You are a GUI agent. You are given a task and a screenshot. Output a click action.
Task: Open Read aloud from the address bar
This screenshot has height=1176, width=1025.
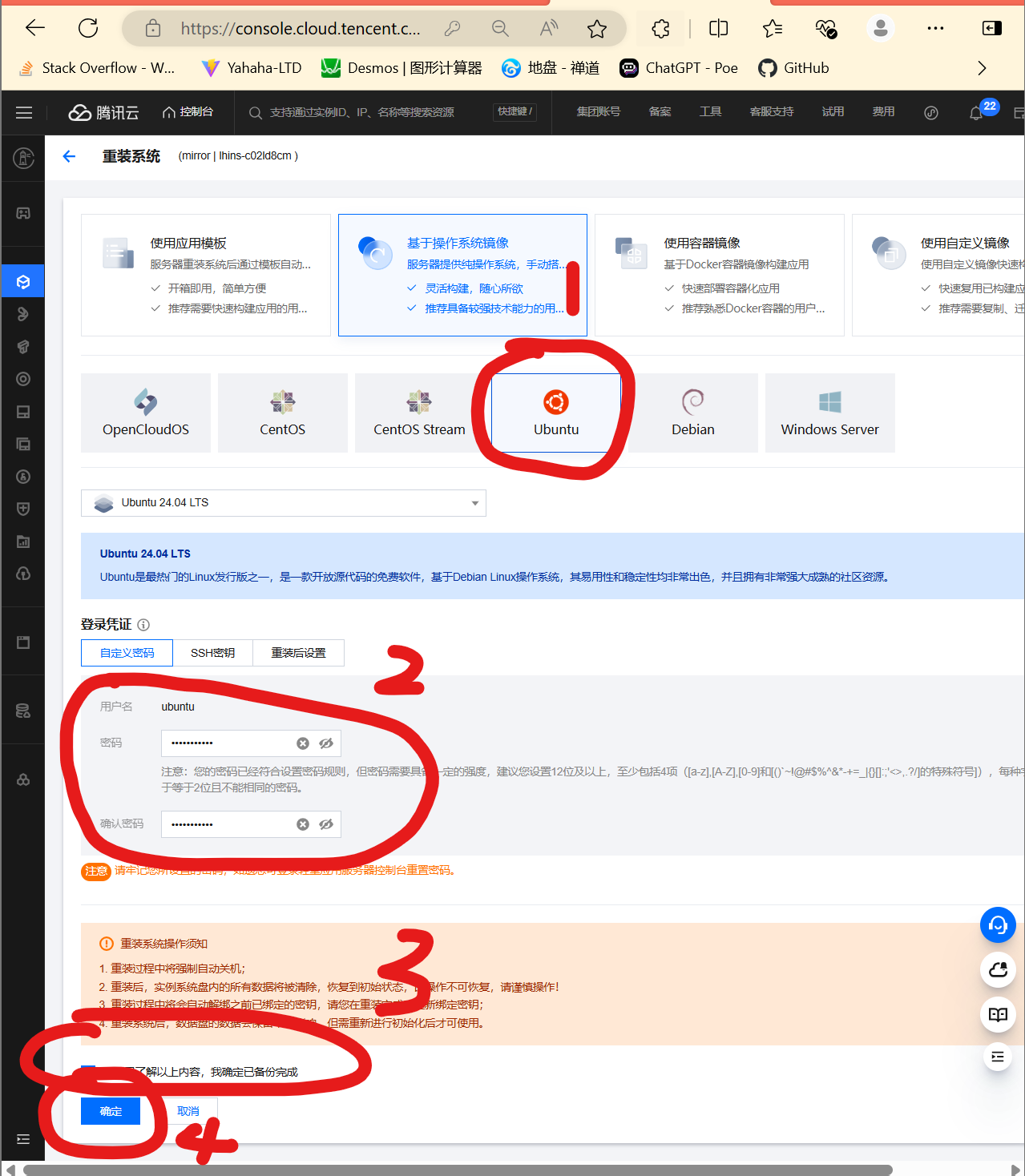tap(549, 29)
